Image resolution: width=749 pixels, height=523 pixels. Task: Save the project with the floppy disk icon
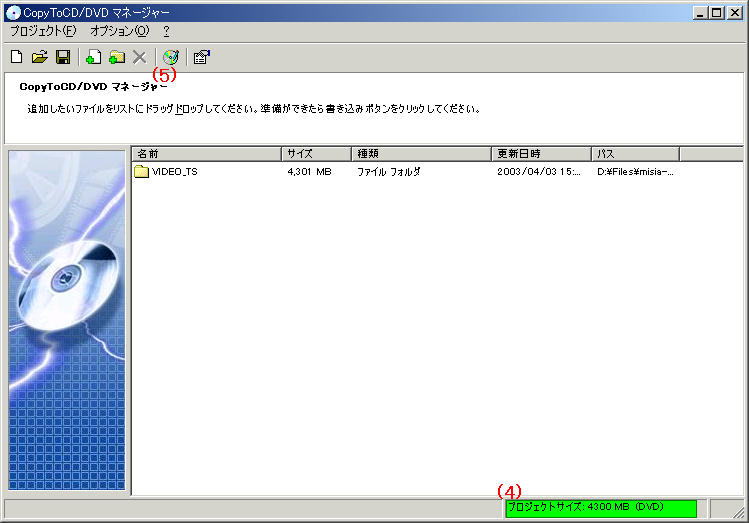click(63, 57)
